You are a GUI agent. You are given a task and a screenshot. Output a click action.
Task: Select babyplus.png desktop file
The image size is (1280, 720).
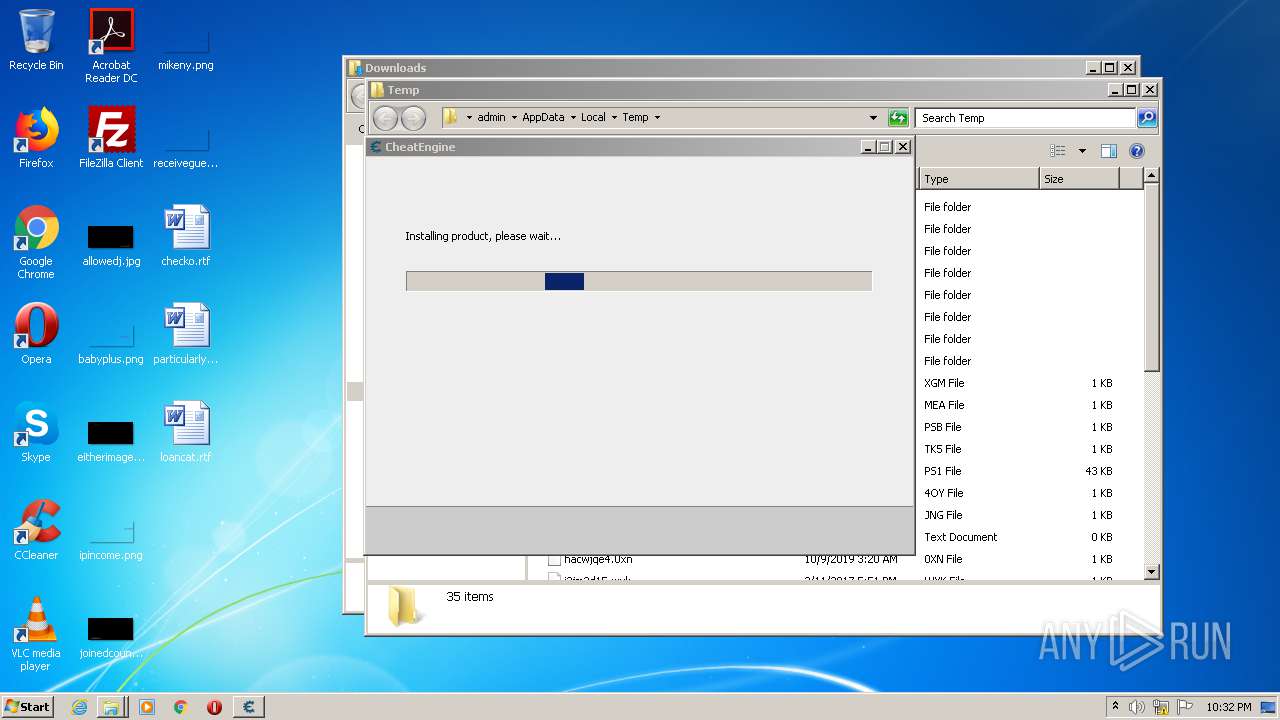click(x=111, y=343)
